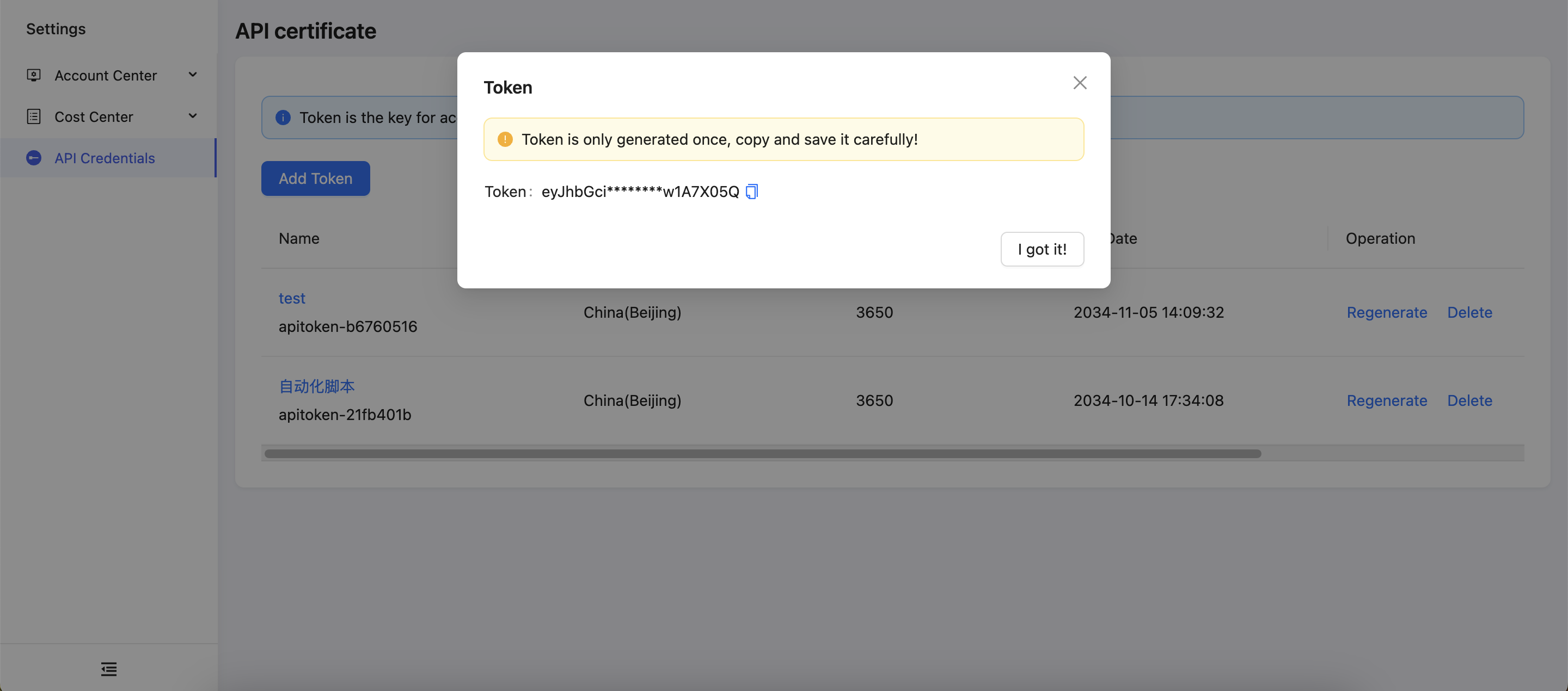Click the Name column header
This screenshot has width=1568, height=691.
(299, 238)
